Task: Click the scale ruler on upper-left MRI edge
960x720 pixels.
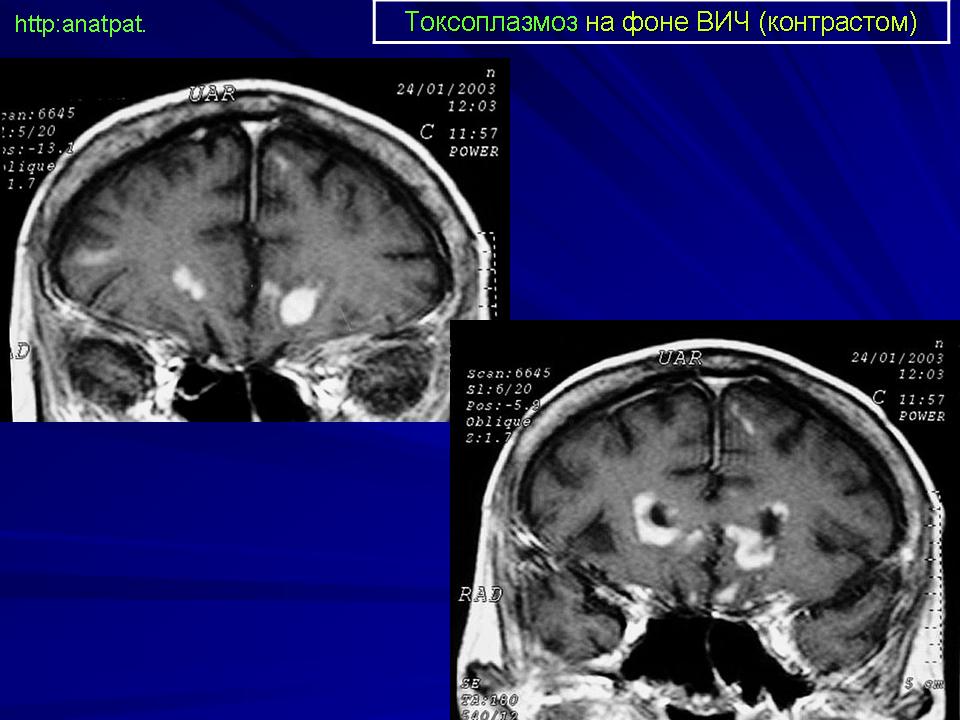Action: pos(487,270)
